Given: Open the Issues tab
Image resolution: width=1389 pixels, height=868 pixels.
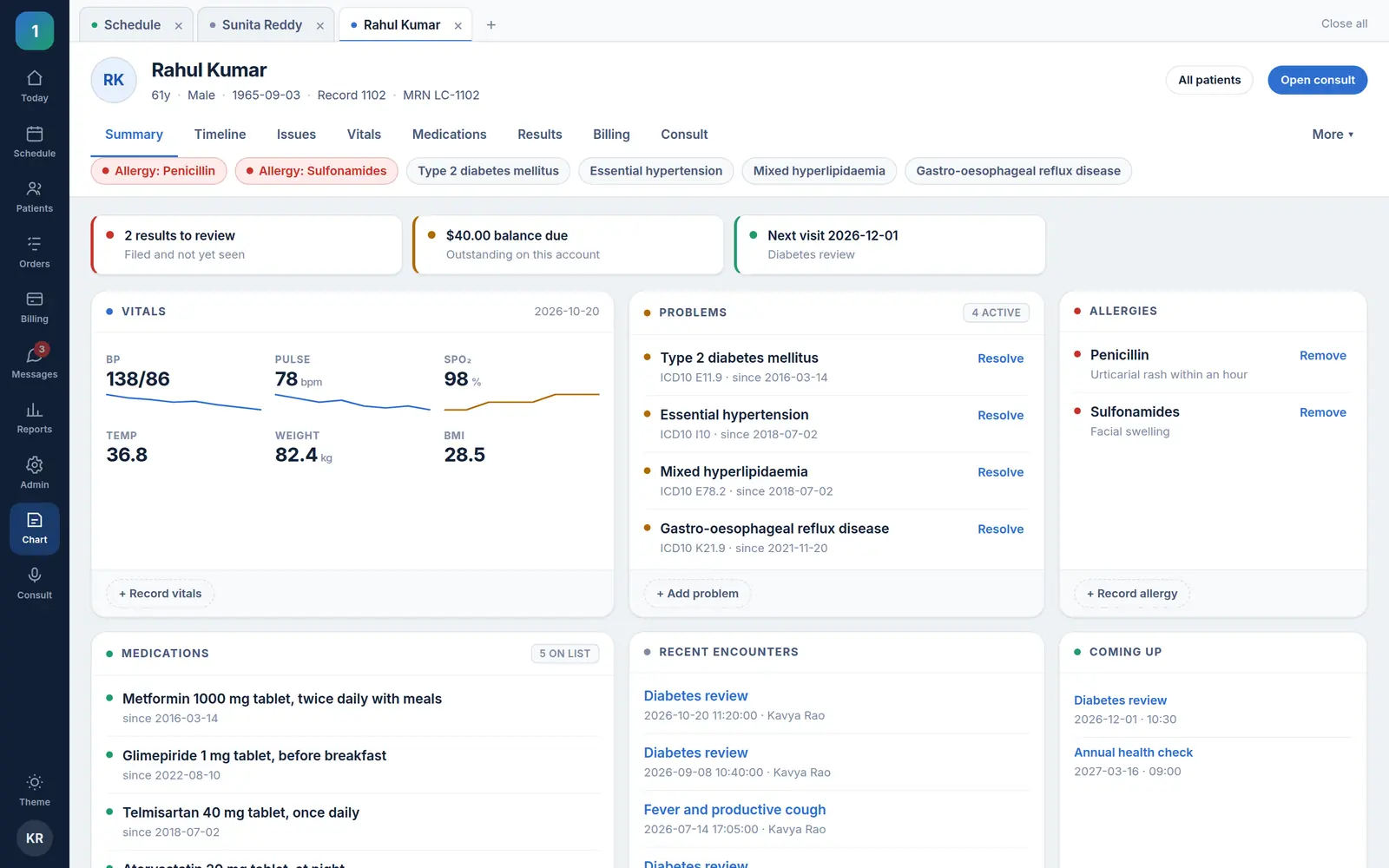Looking at the screenshot, I should click(x=296, y=135).
